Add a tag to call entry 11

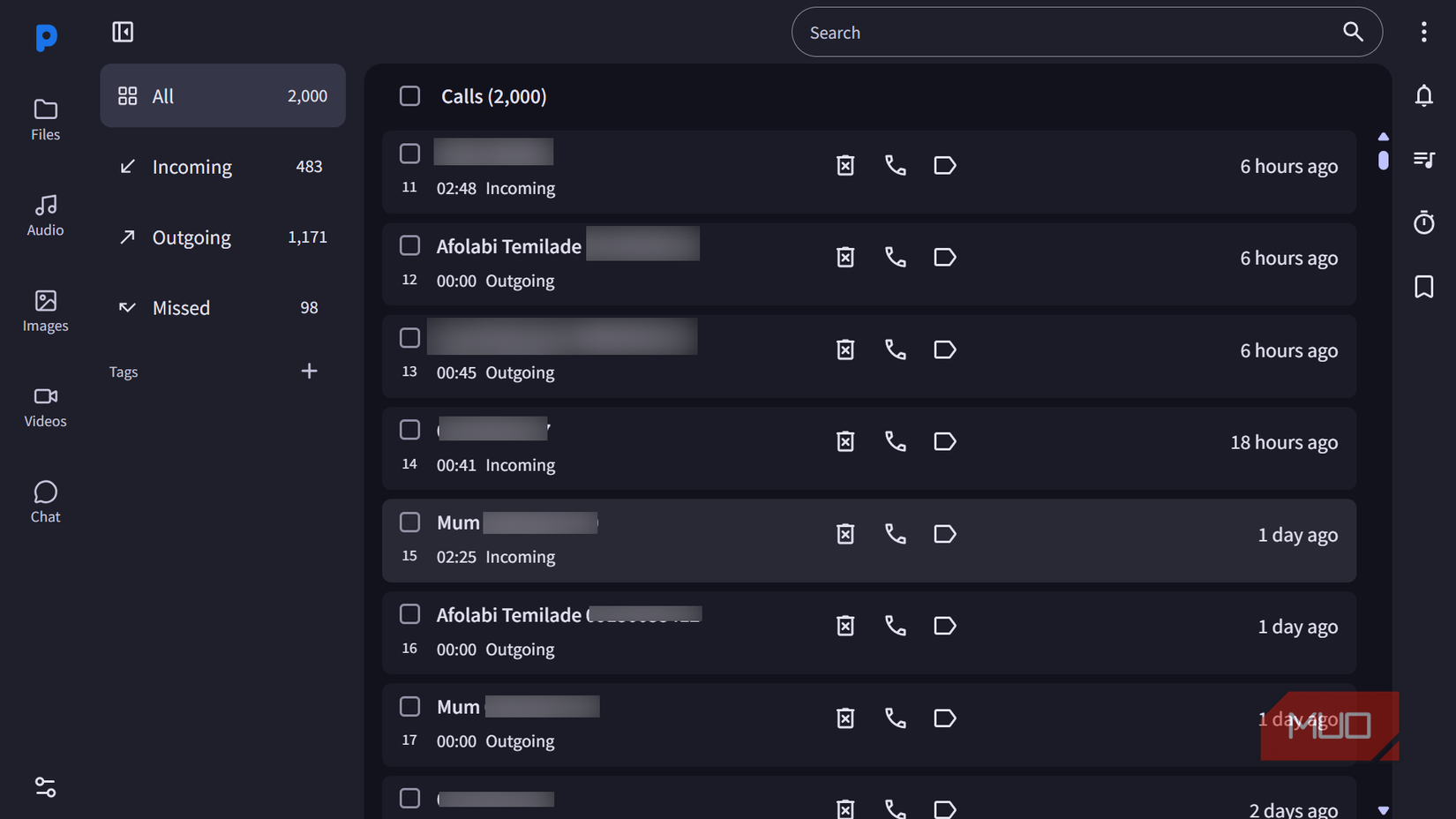[944, 165]
